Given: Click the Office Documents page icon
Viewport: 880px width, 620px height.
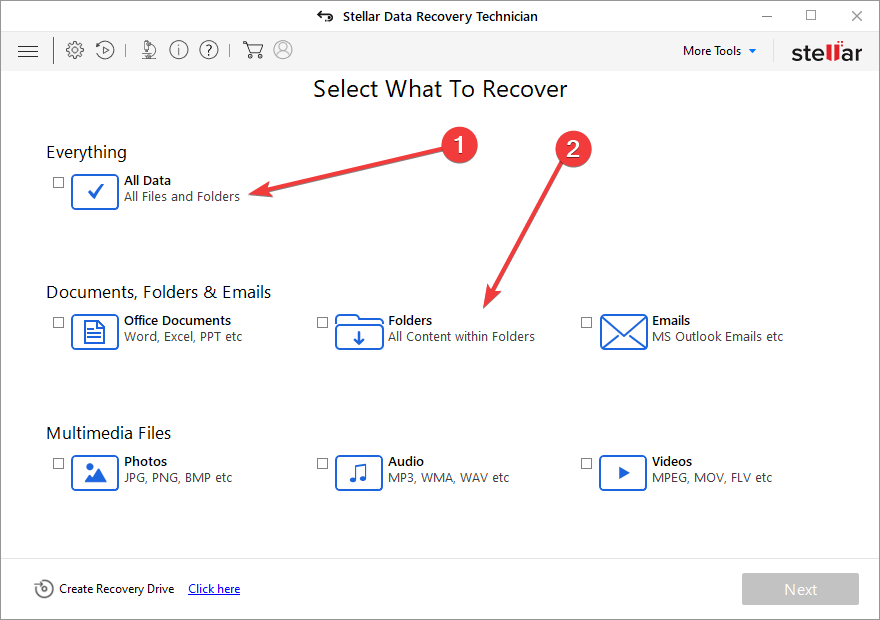Looking at the screenshot, I should point(95,332).
